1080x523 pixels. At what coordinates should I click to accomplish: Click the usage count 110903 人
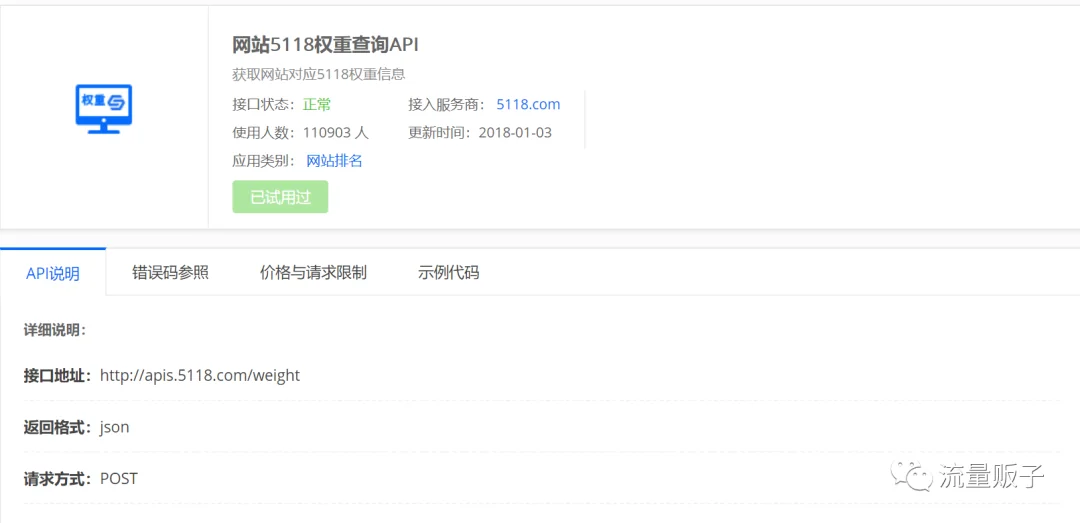click(x=336, y=133)
